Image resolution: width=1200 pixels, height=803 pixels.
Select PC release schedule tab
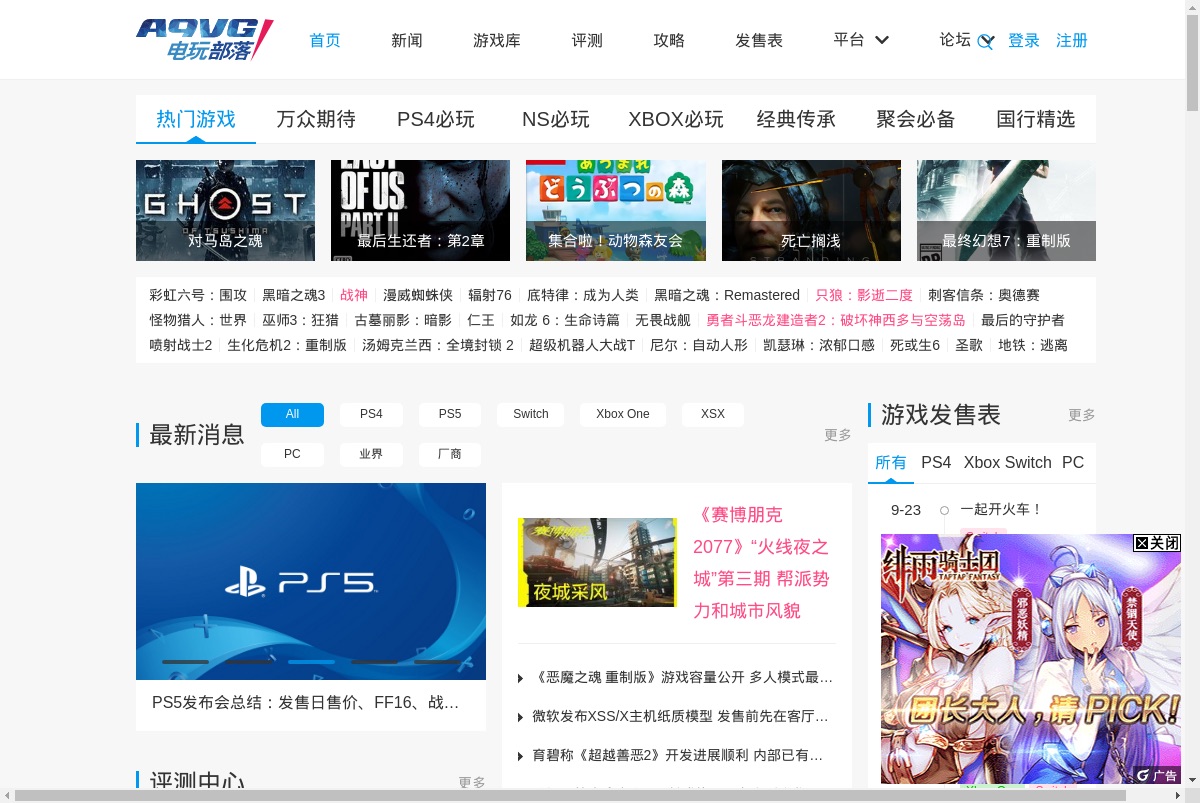pyautogui.click(x=1073, y=462)
